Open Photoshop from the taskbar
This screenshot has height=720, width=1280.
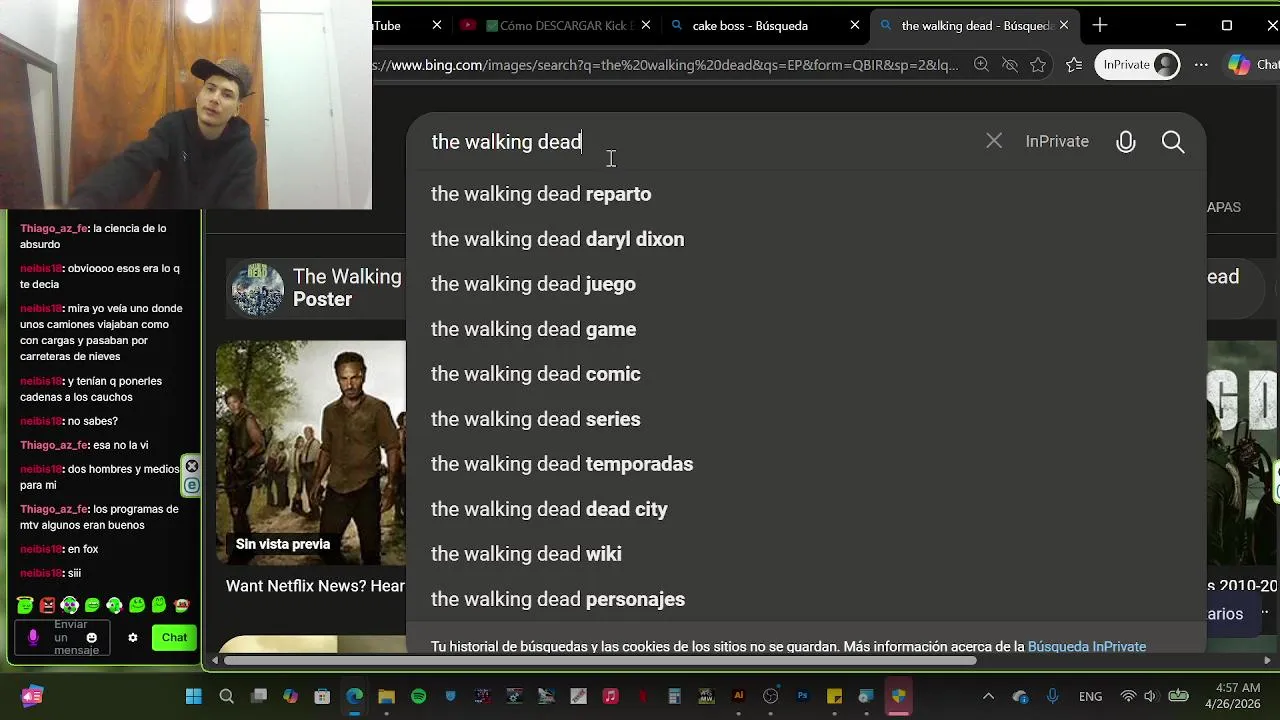point(802,696)
